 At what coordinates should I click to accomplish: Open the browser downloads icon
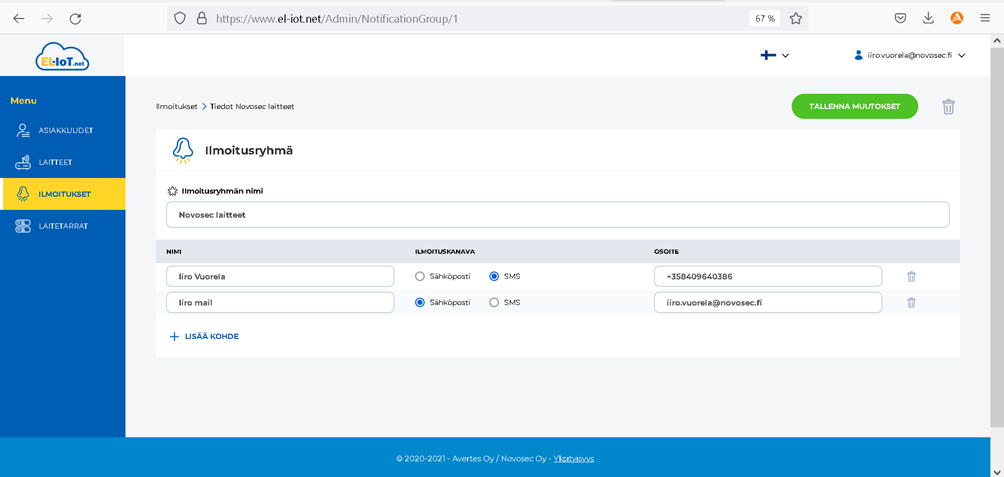click(x=928, y=19)
